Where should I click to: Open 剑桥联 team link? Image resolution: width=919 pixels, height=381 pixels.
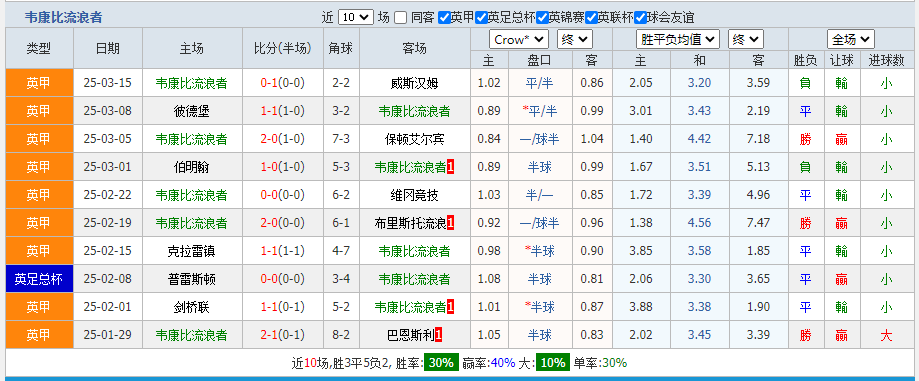click(192, 307)
